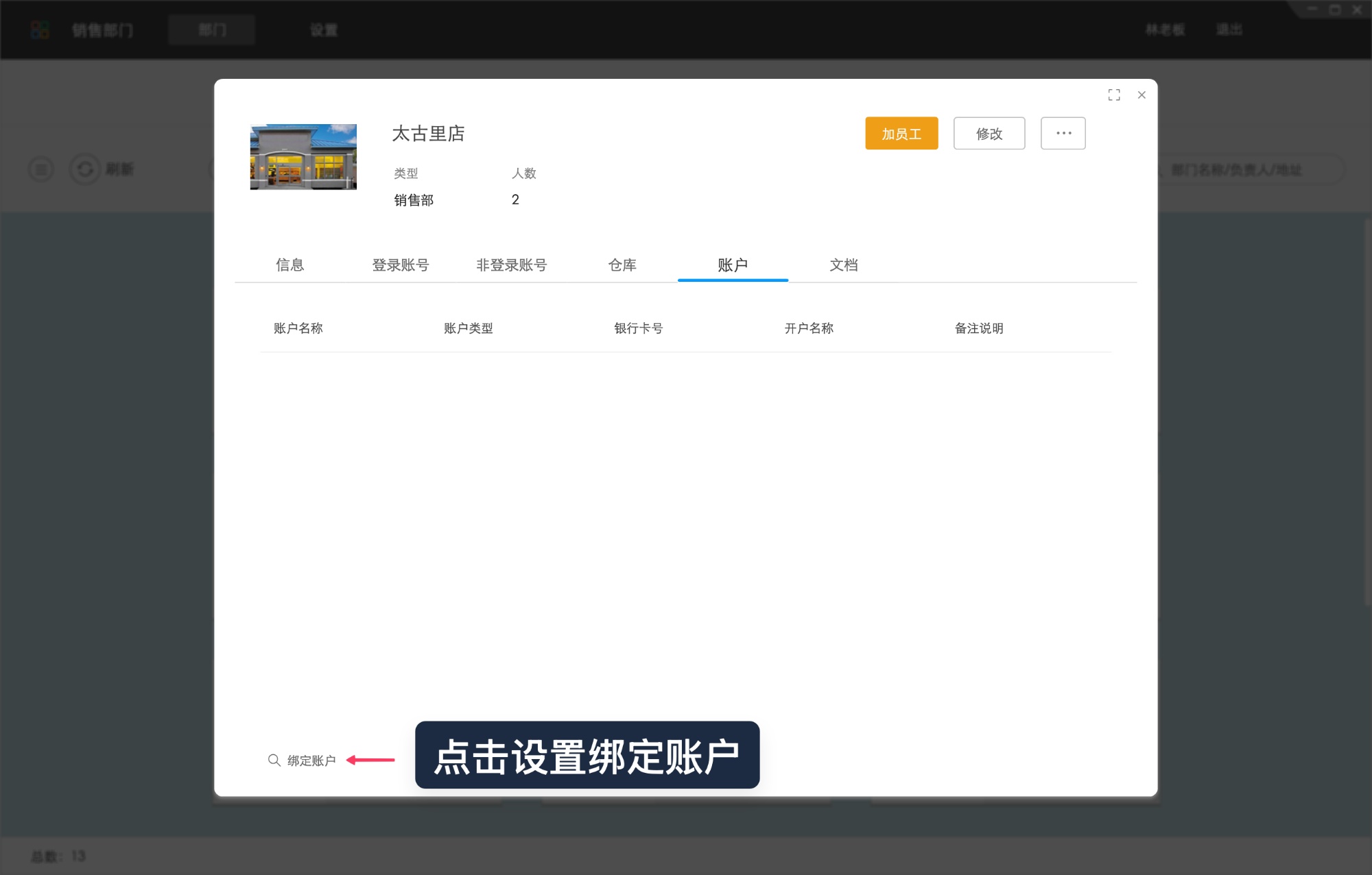Click the colorful app grid icon top-left
Screen dimensions: 1372x875
40,29
